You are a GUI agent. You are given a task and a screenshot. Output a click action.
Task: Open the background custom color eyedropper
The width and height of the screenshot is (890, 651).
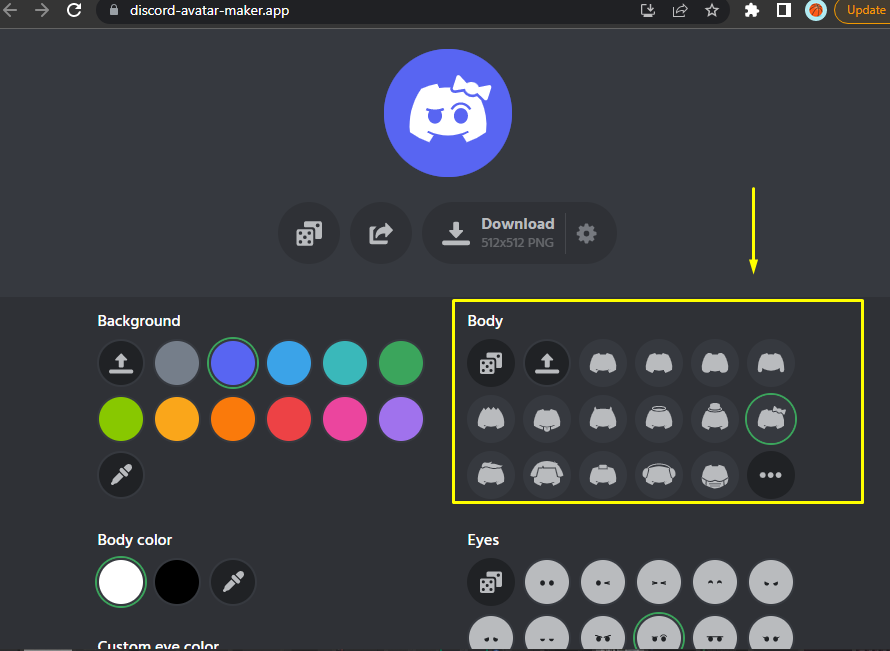pyautogui.click(x=121, y=474)
